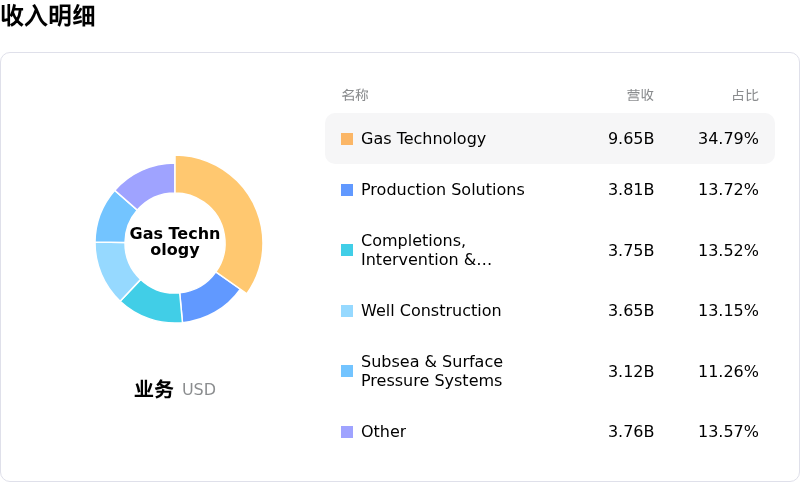The image size is (800, 482).
Task: Click the donut center Gas Technology label
Action: coord(175,241)
